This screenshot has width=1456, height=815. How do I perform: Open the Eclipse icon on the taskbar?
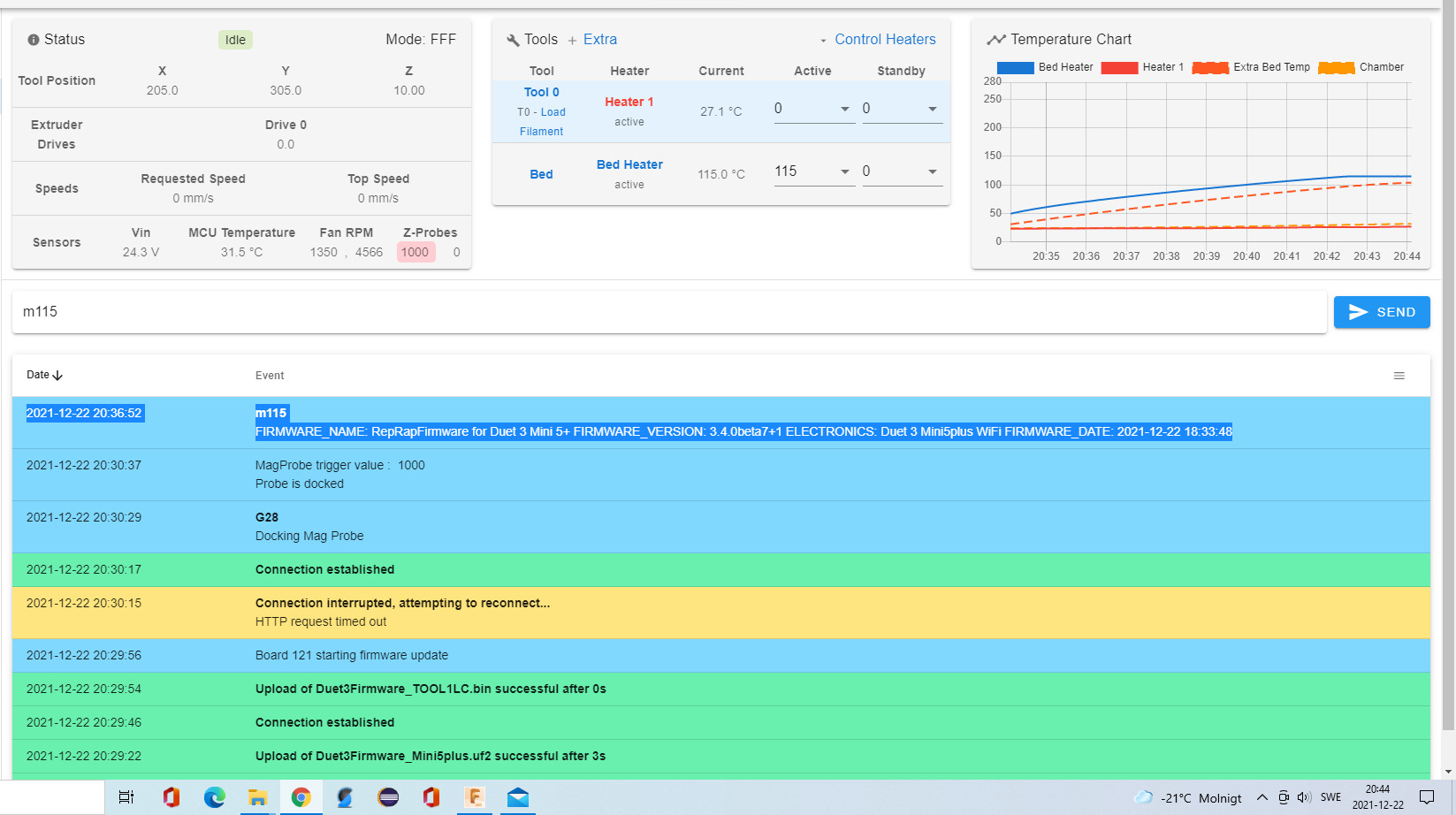[388, 797]
